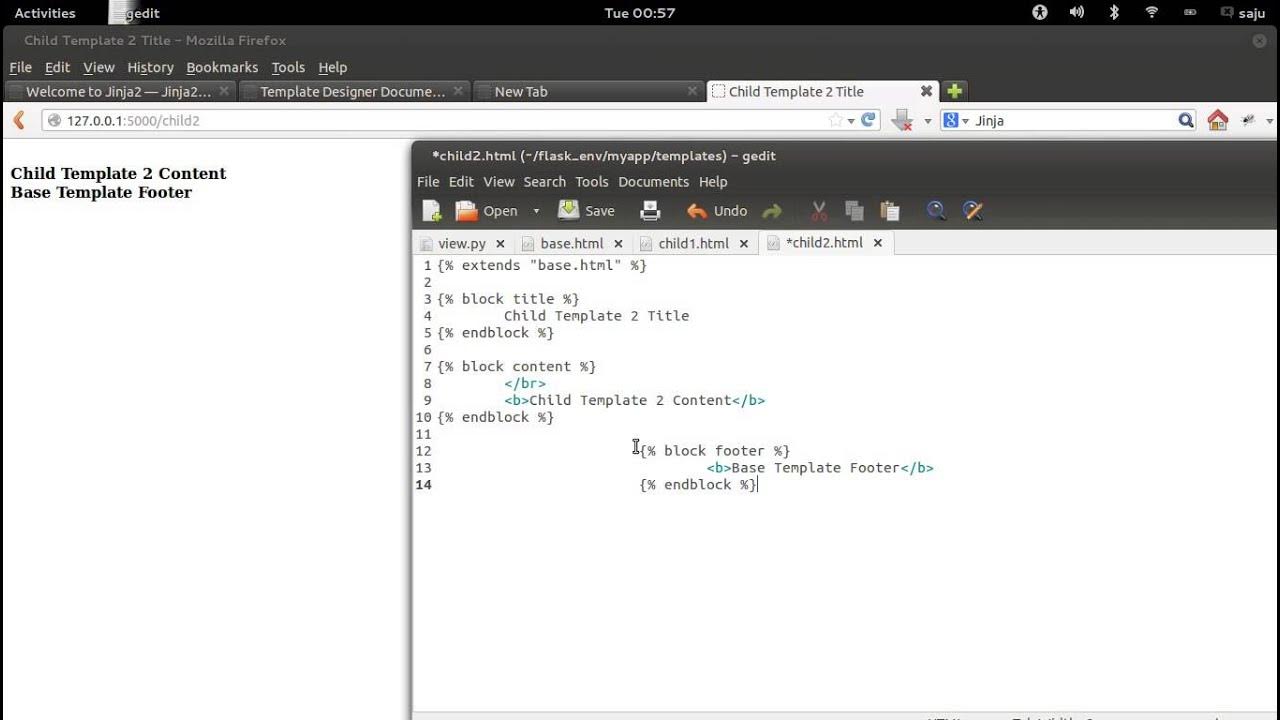Open gedit's View menu

[x=499, y=182]
